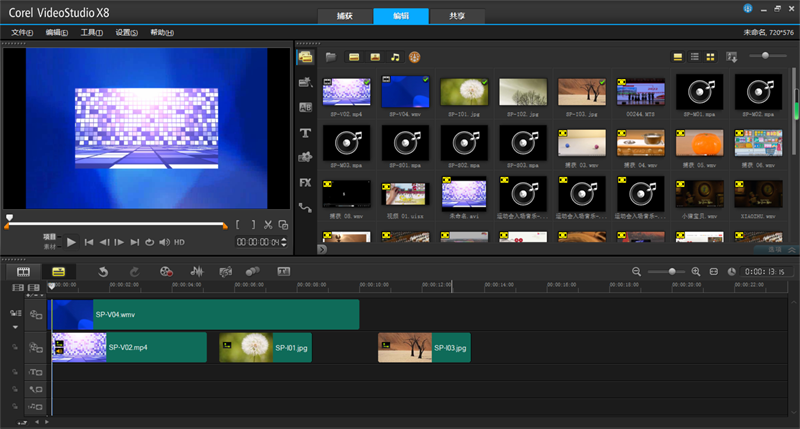Select the SP-I03.jpg clip on timeline
Image resolution: width=800 pixels, height=429 pixels.
[x=424, y=348]
